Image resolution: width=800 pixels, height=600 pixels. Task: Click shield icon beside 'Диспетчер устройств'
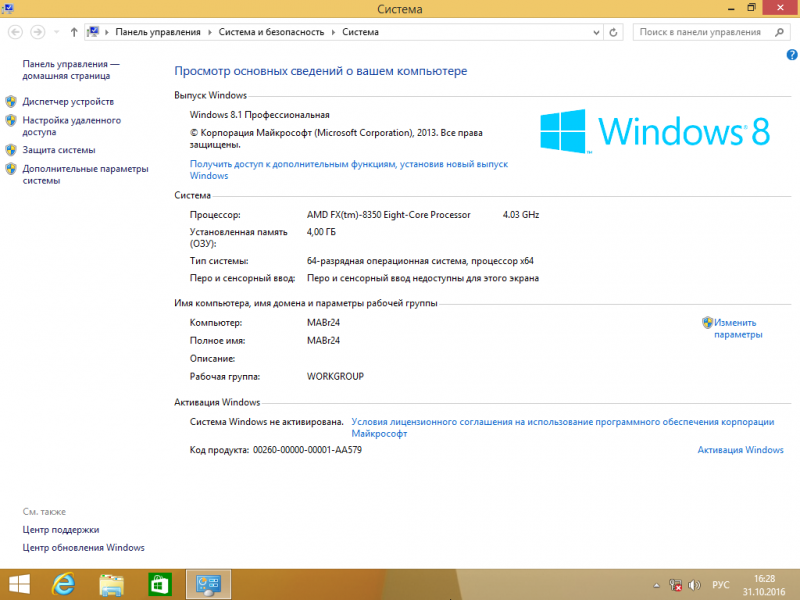coord(11,102)
